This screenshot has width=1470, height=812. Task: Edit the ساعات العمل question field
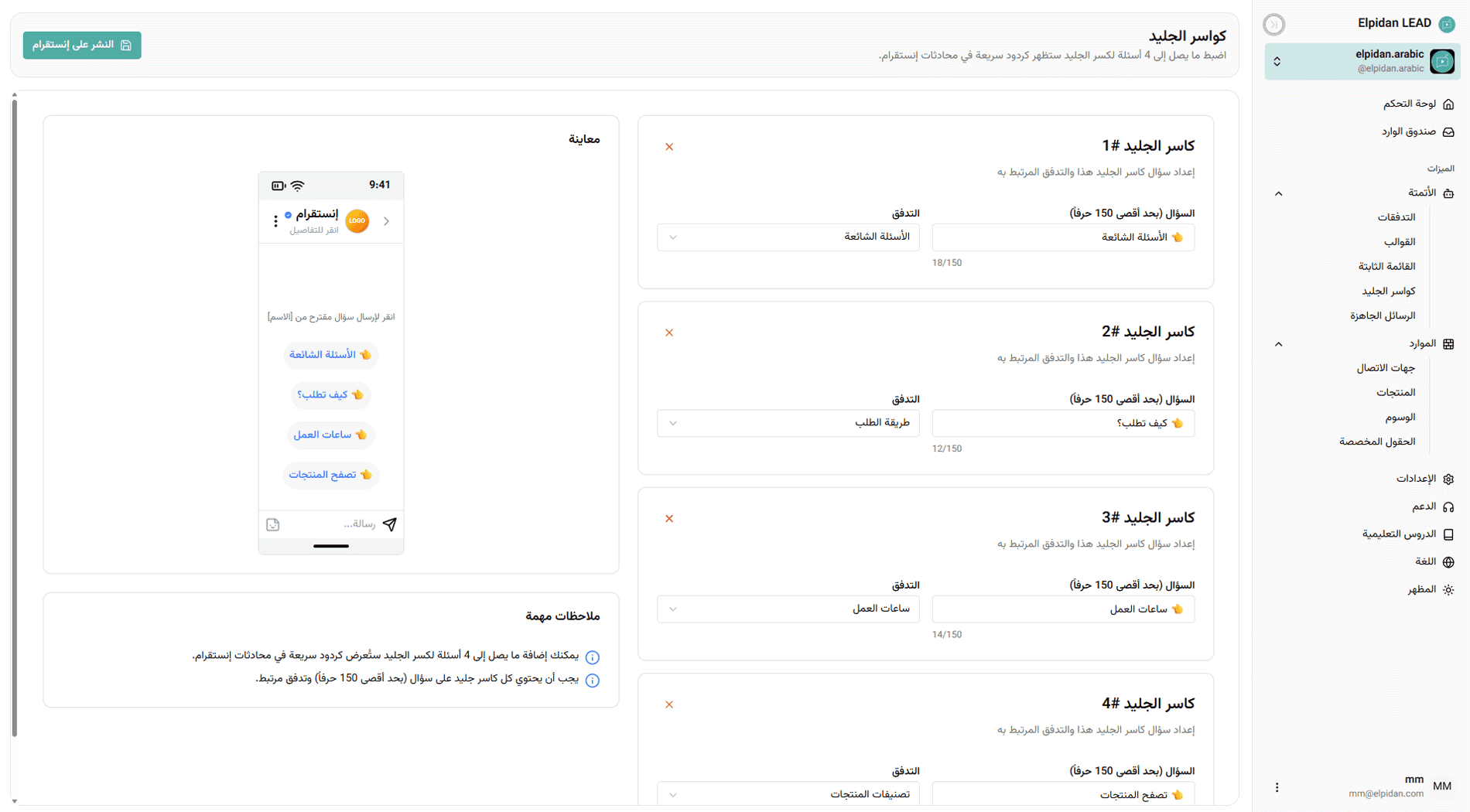tap(1063, 609)
